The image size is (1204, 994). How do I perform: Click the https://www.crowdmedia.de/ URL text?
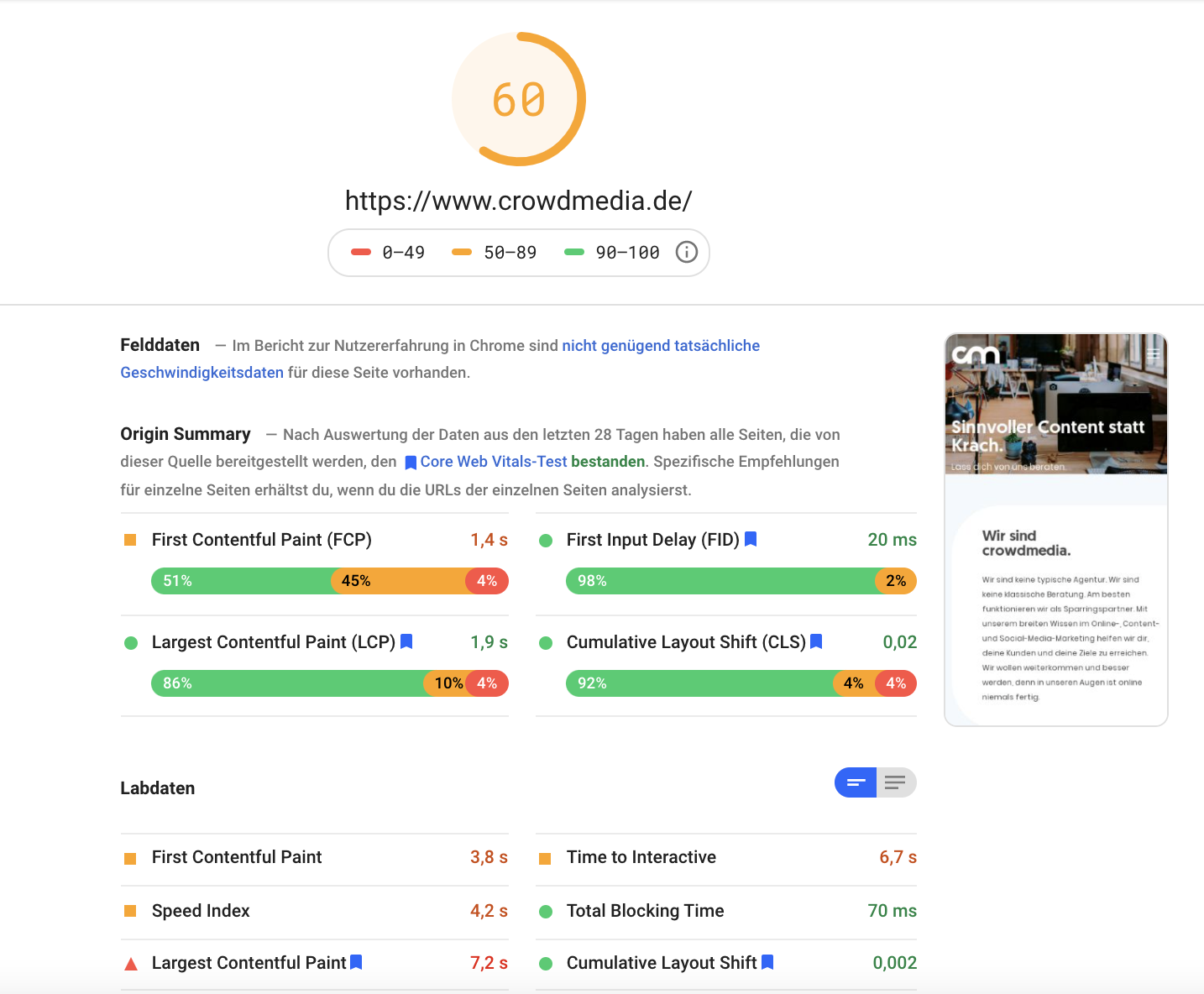519,201
